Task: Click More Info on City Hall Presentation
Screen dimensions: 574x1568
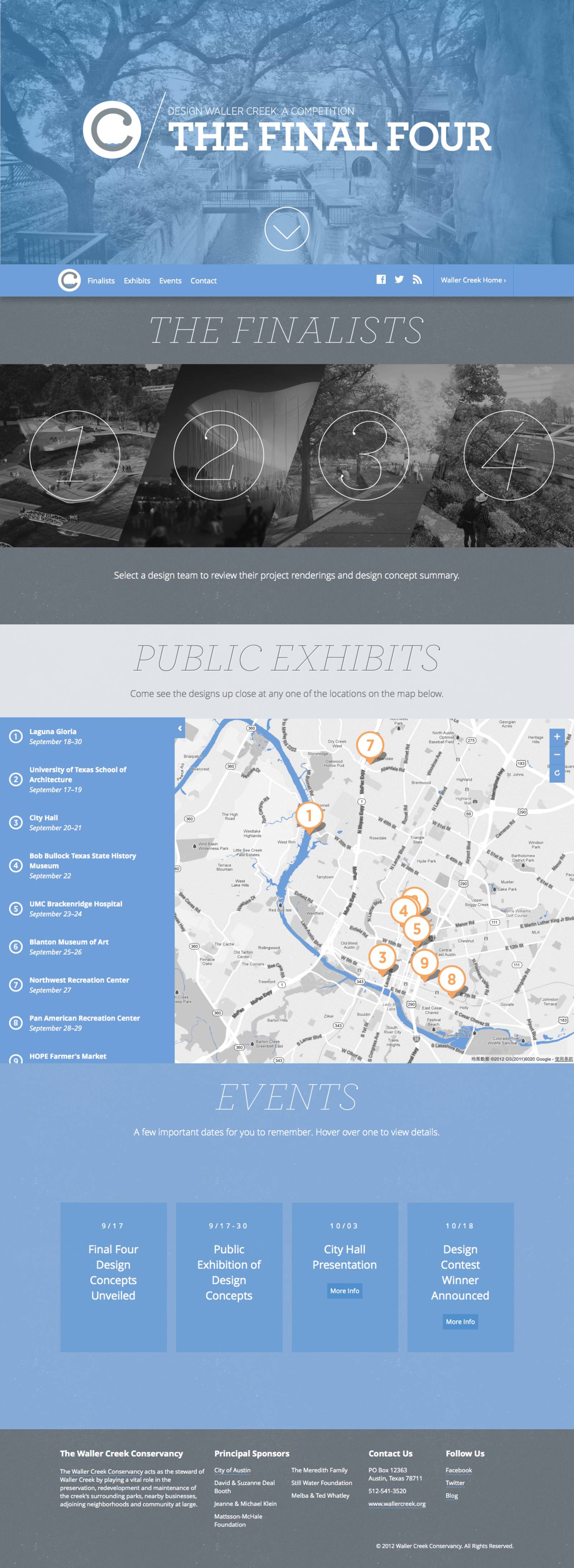Action: tap(344, 1291)
